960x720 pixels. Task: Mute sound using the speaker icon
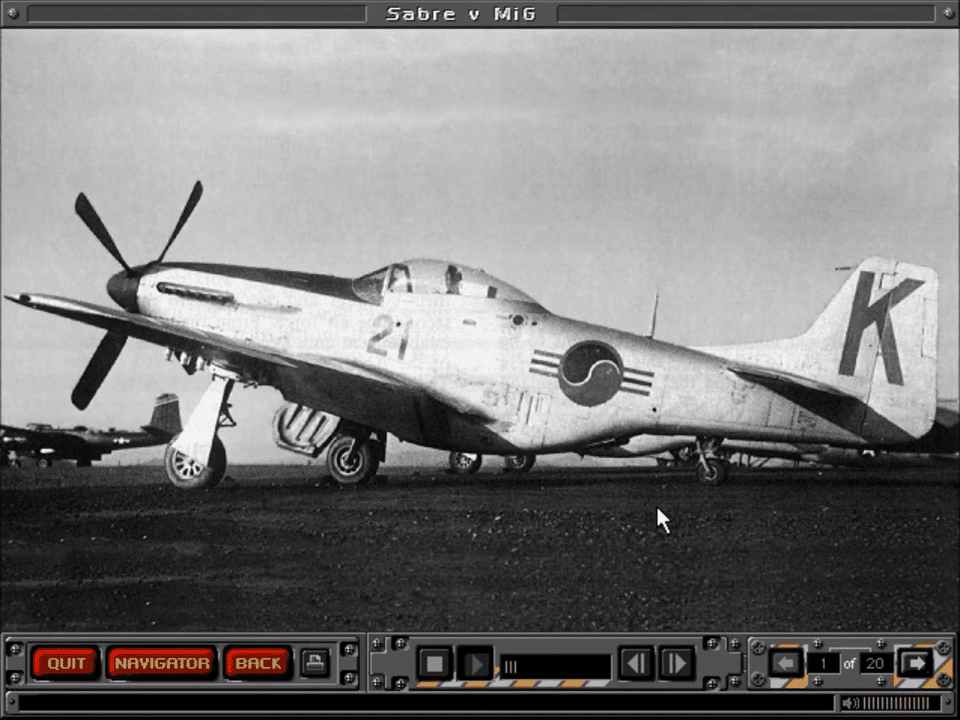pos(850,703)
